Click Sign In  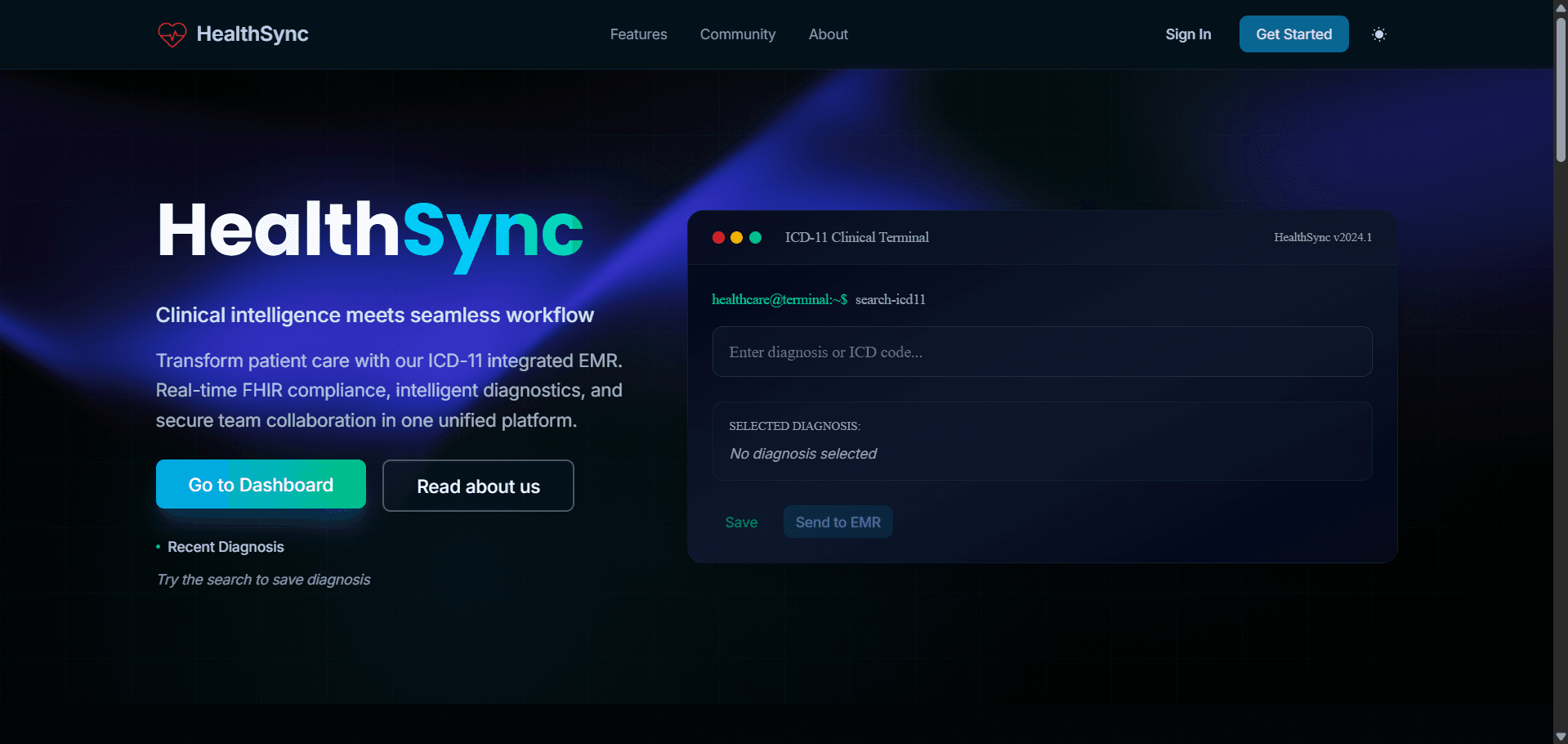pyautogui.click(x=1188, y=34)
